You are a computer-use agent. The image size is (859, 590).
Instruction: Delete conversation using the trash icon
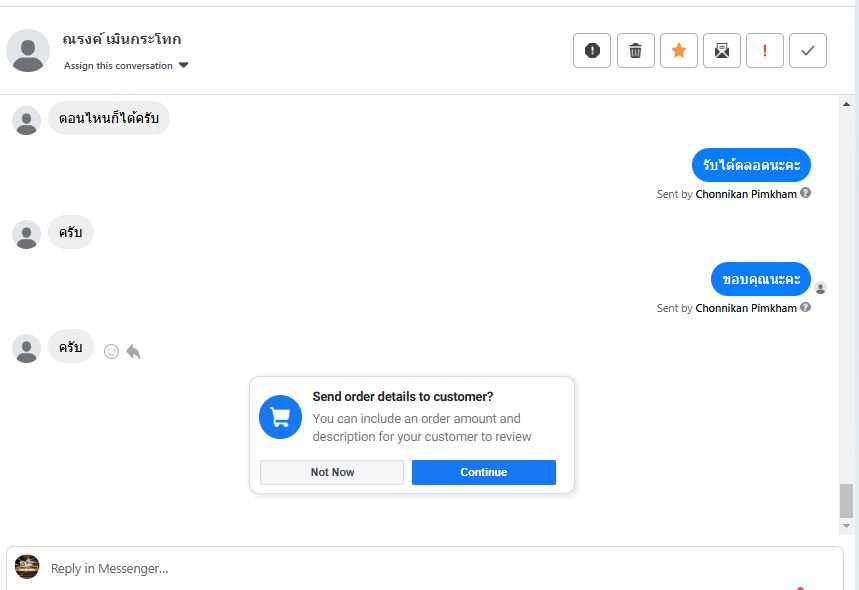click(635, 51)
